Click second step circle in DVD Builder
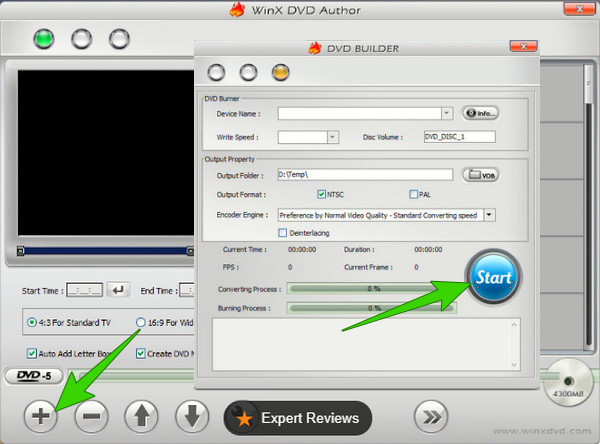 click(248, 72)
